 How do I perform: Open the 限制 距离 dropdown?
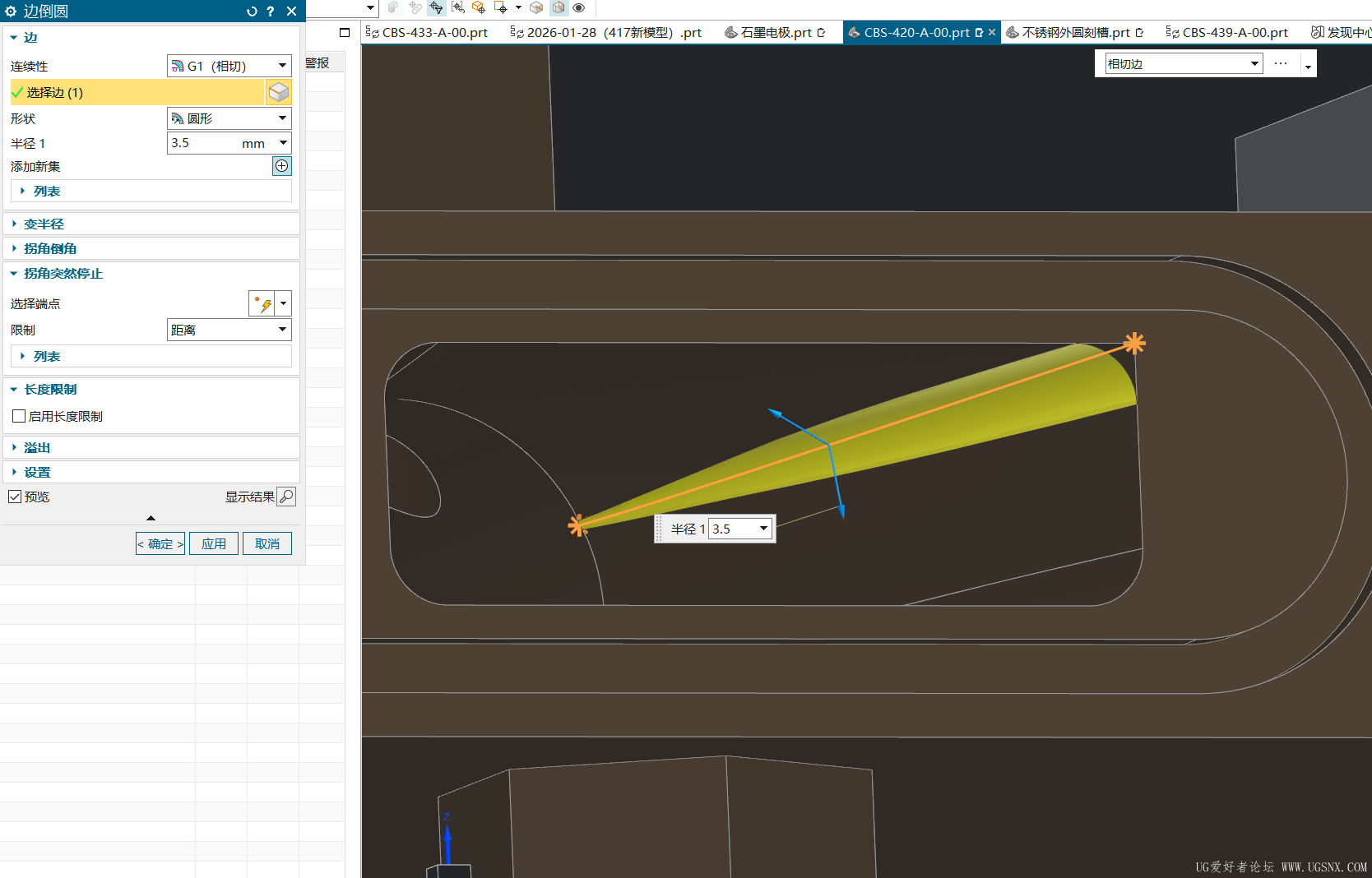229,330
